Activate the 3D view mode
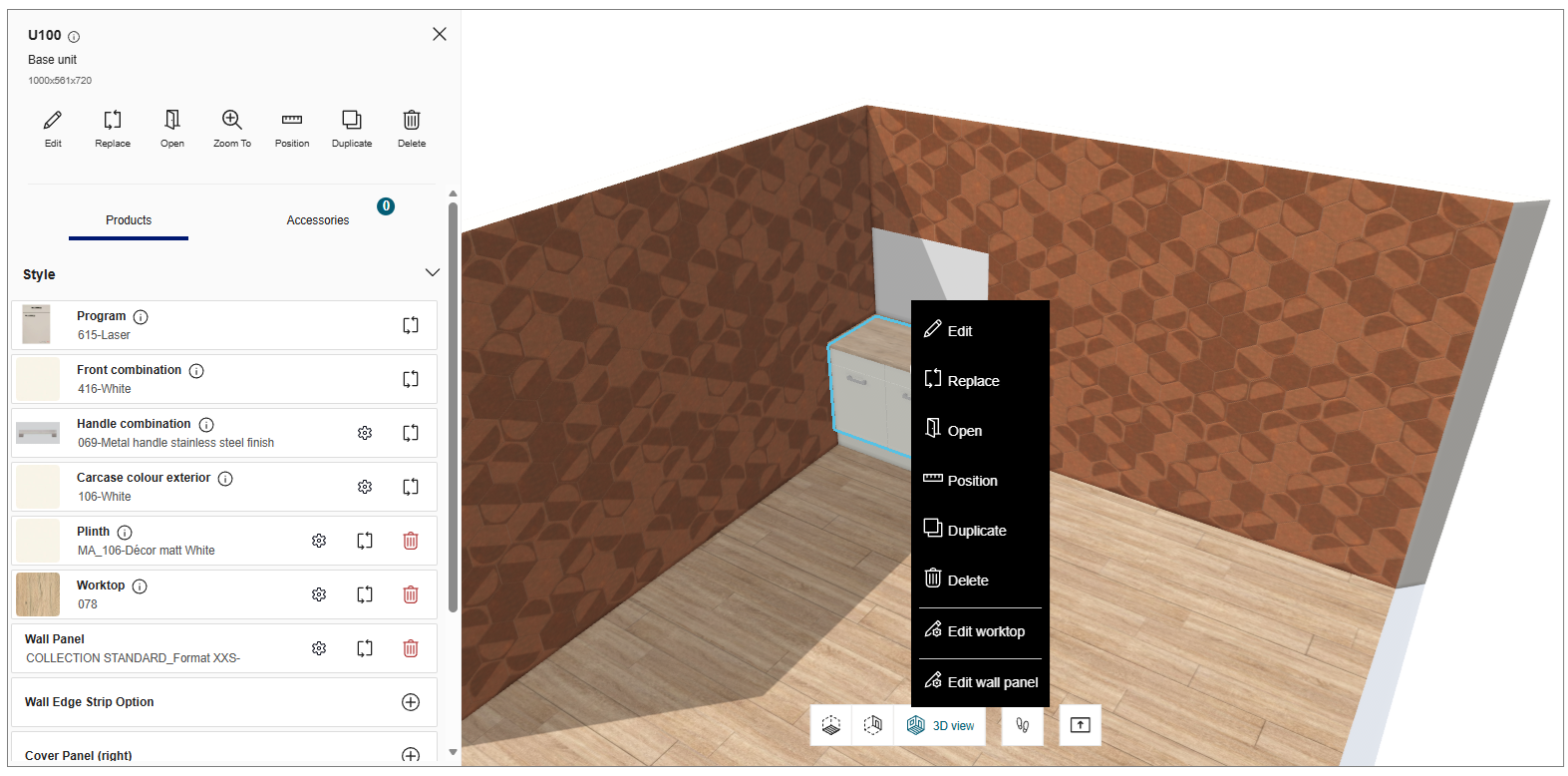 point(940,725)
